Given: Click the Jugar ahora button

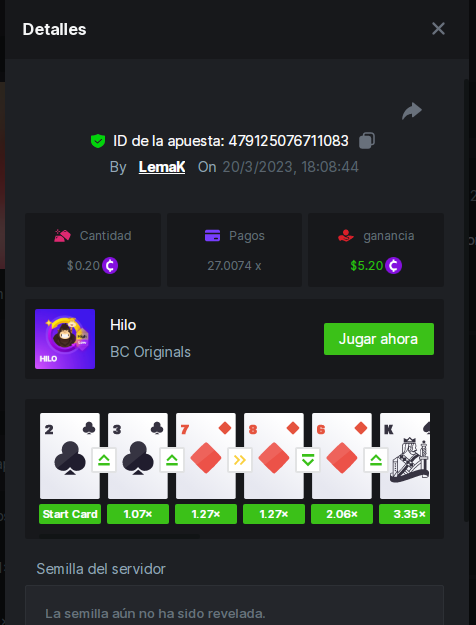Looking at the screenshot, I should (379, 339).
